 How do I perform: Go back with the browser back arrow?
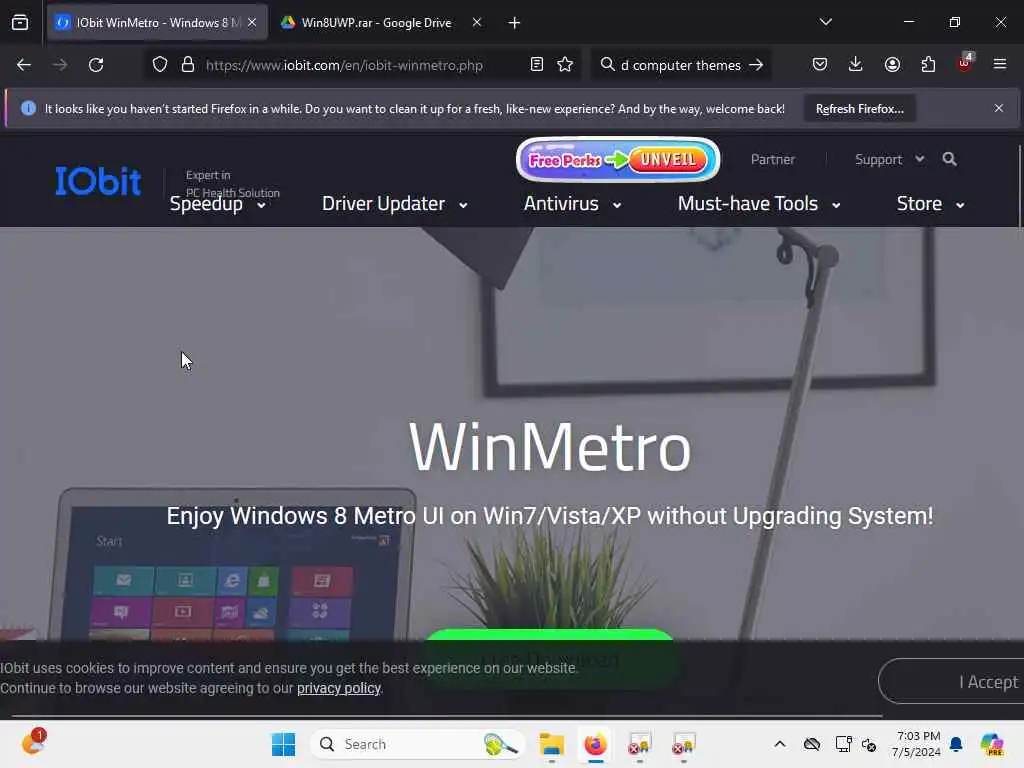tap(24, 65)
